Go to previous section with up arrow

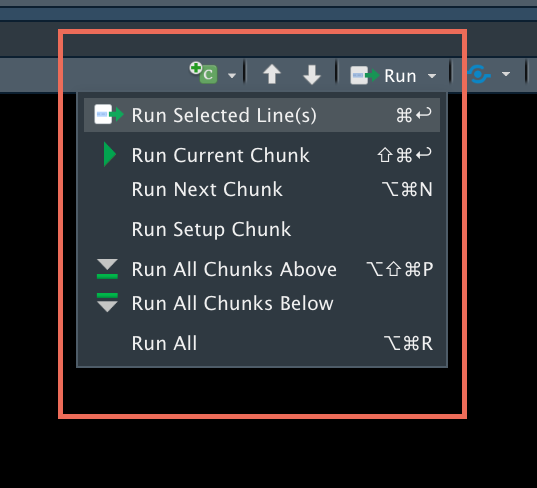point(272,74)
